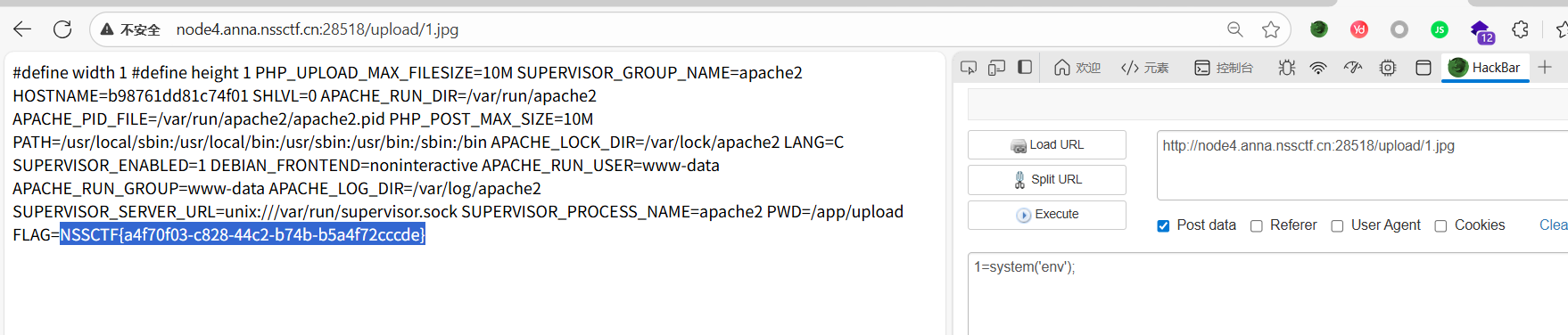Activate the DevTools inspect element picker

[x=969, y=67]
